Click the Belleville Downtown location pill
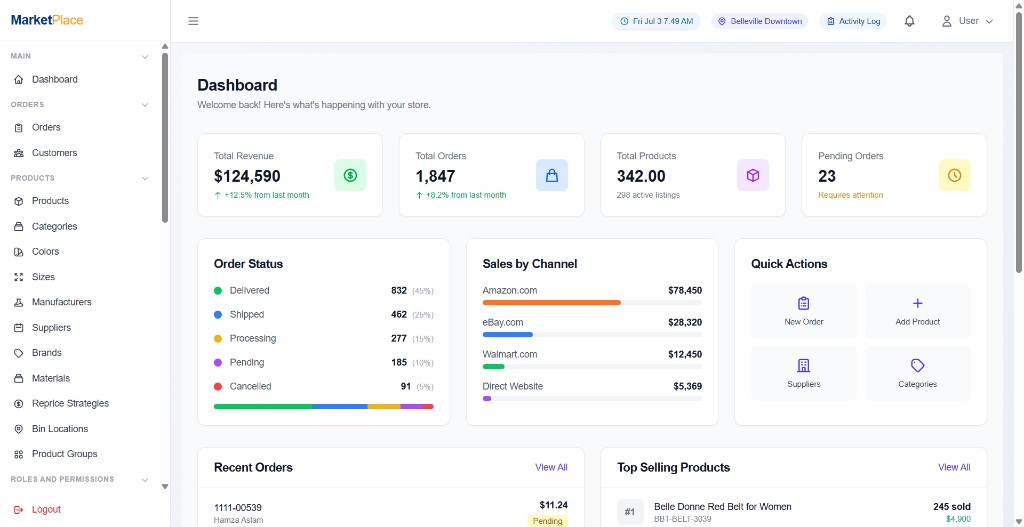This screenshot has width=1024, height=527. pos(760,22)
